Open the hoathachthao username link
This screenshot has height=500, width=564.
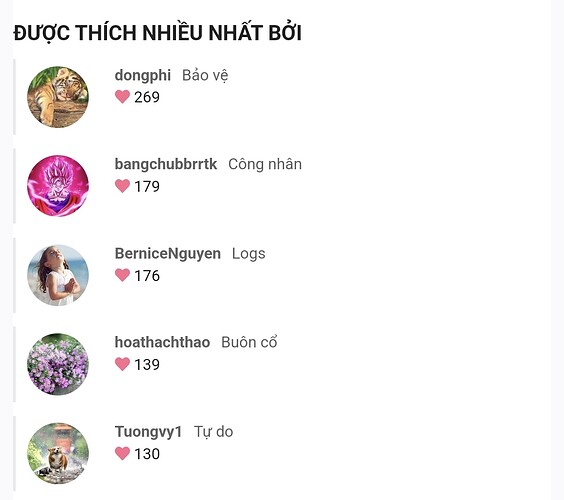(x=162, y=342)
